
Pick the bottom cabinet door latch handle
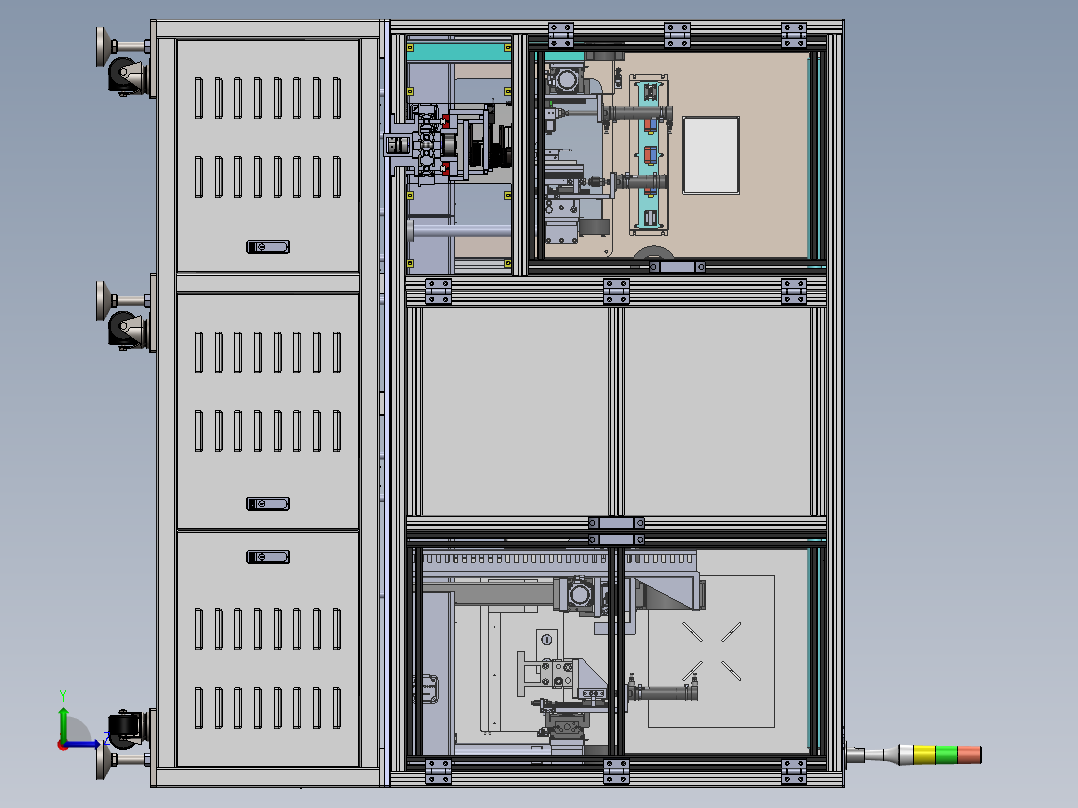pyautogui.click(x=268, y=557)
